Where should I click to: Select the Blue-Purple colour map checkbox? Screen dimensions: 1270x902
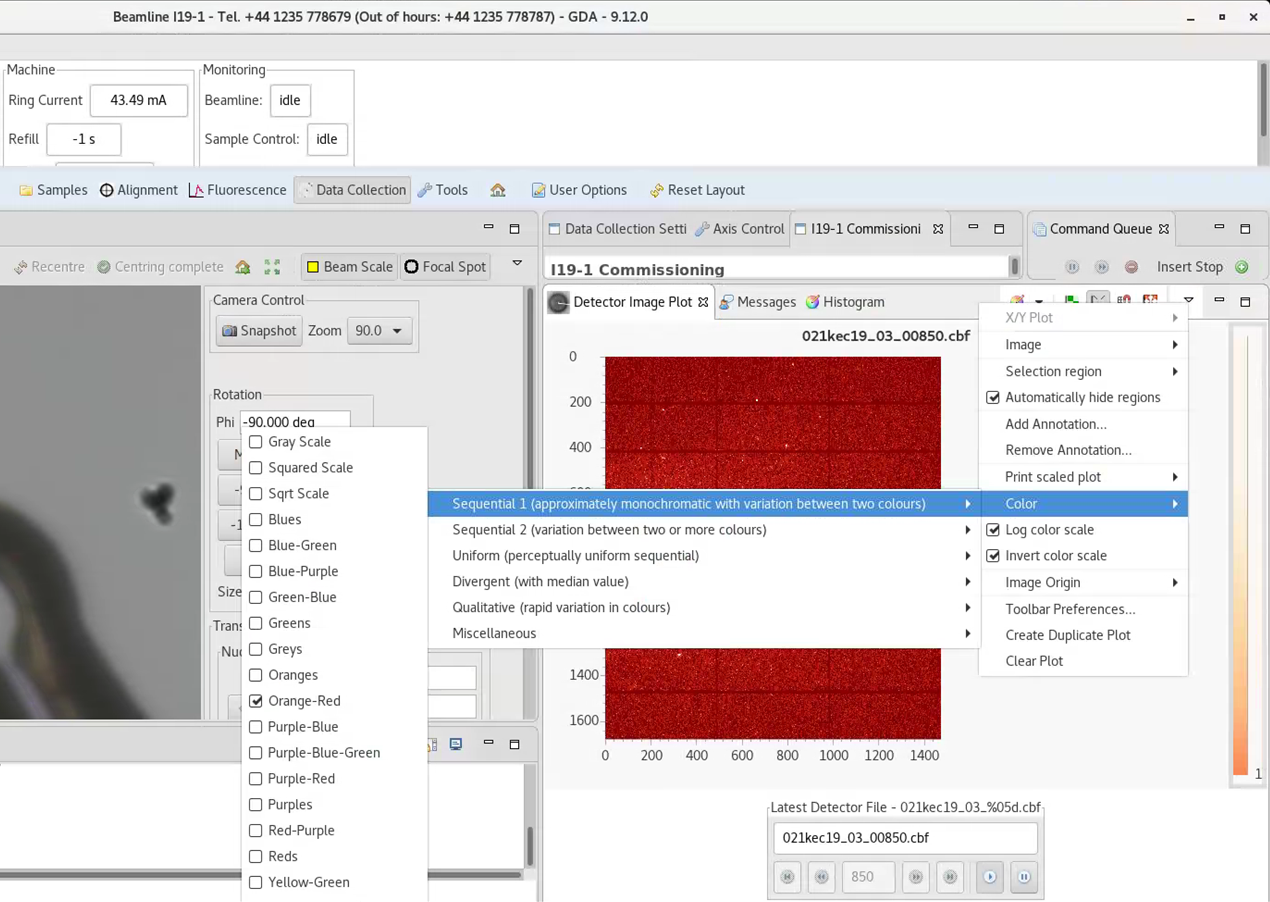[x=256, y=571]
